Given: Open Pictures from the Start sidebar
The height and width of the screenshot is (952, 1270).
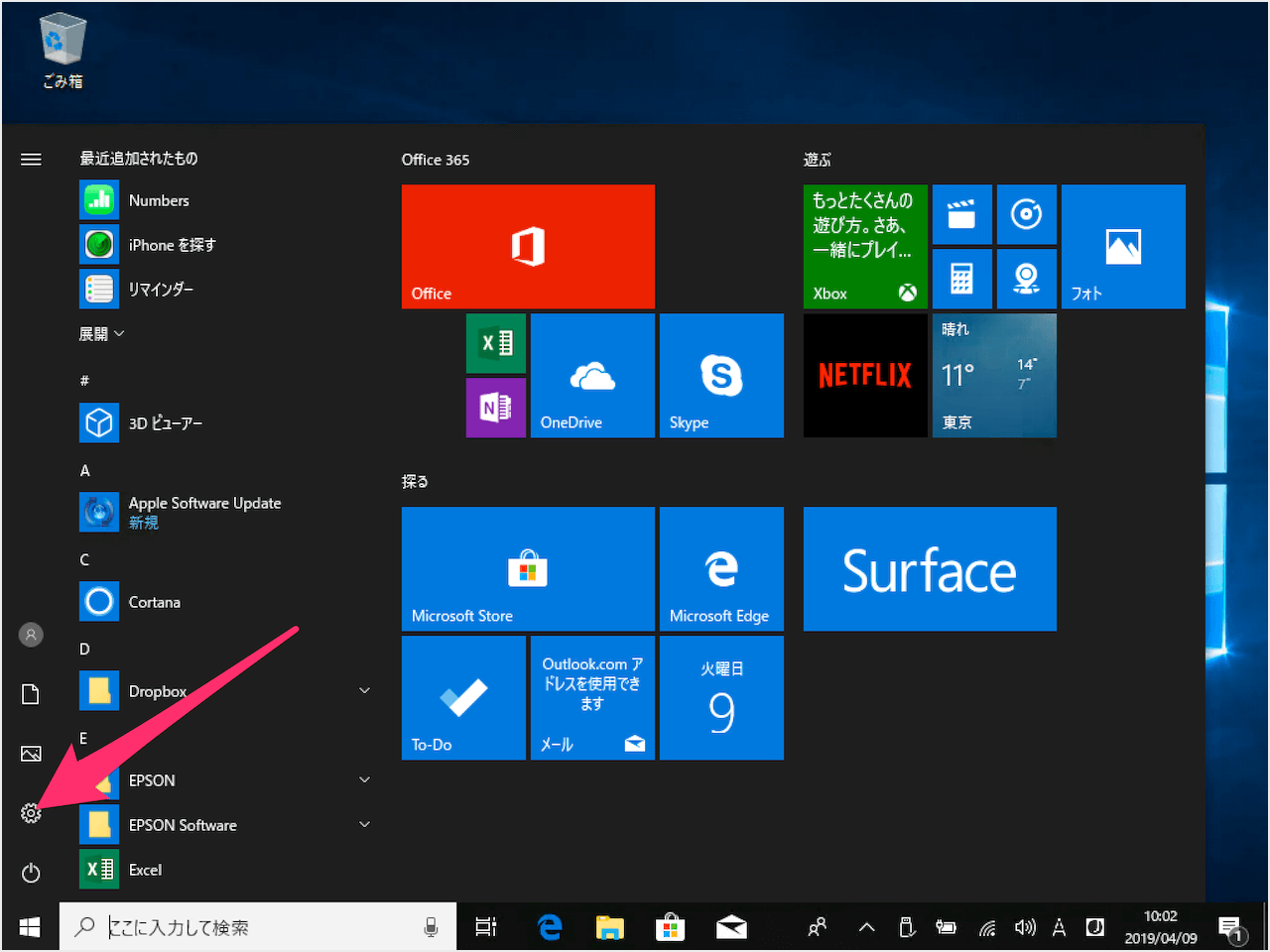Looking at the screenshot, I should tap(31, 754).
